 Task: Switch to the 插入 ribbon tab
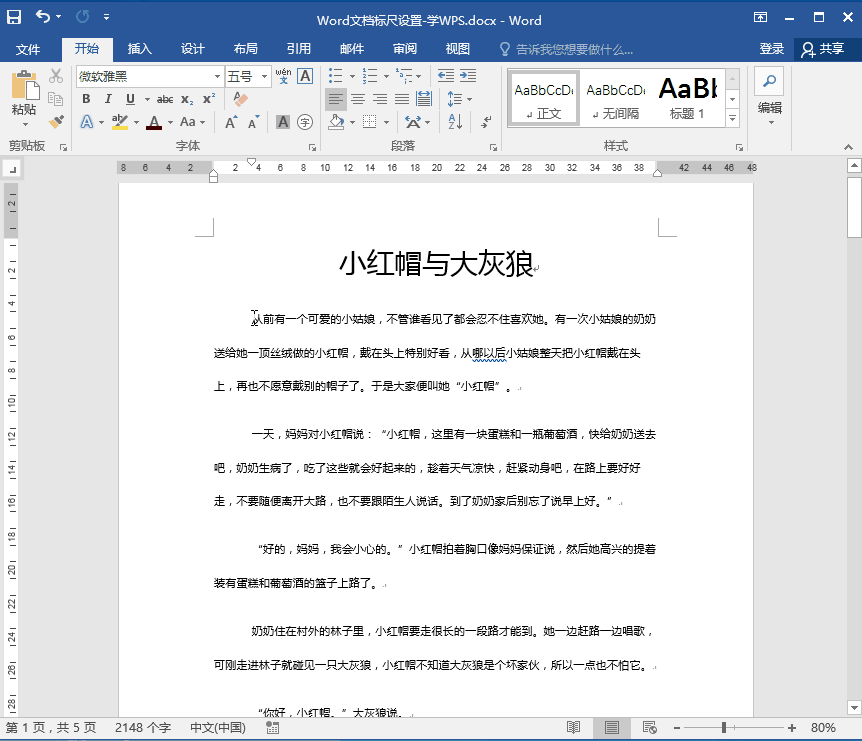[x=137, y=48]
